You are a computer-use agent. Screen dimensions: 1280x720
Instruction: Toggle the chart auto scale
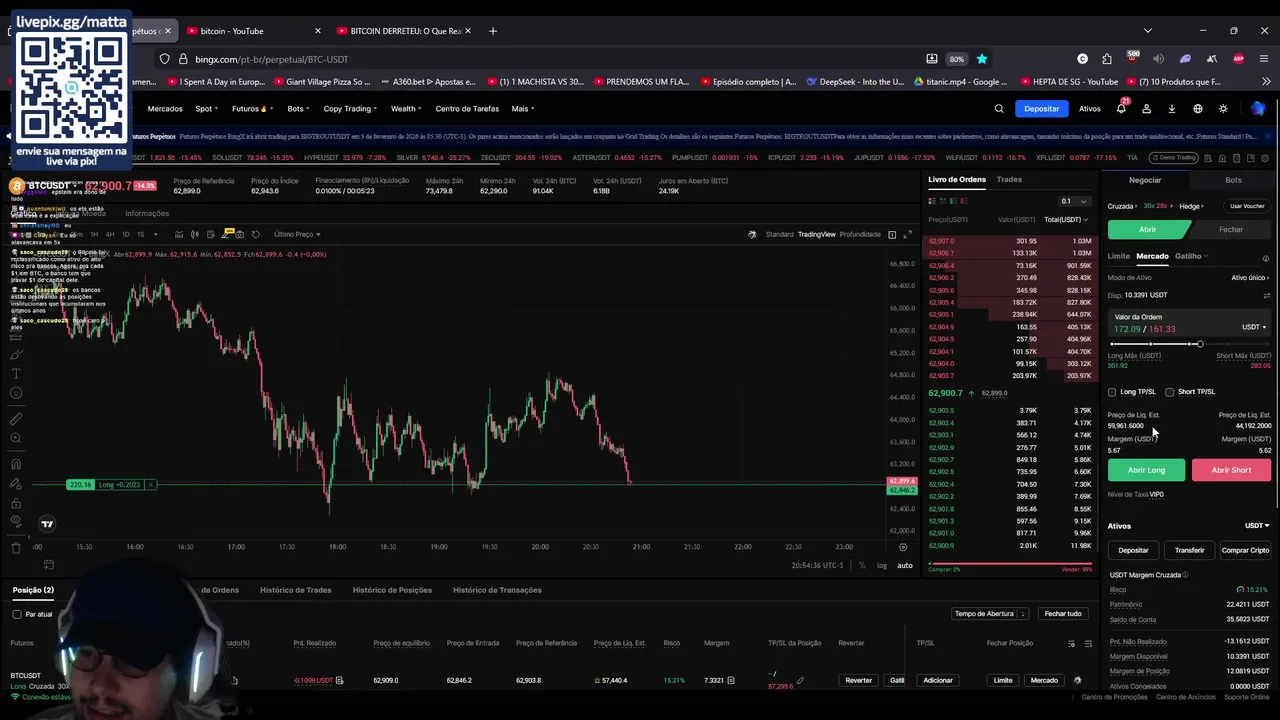(x=904, y=566)
